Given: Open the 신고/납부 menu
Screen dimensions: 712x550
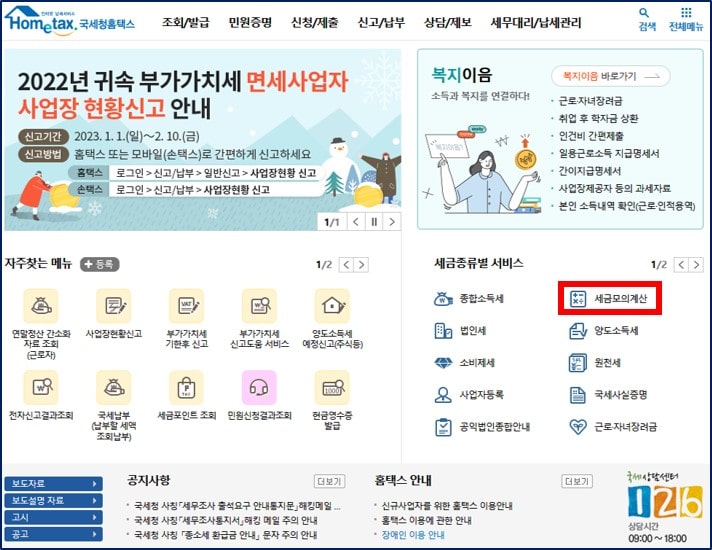Looking at the screenshot, I should [x=381, y=22].
